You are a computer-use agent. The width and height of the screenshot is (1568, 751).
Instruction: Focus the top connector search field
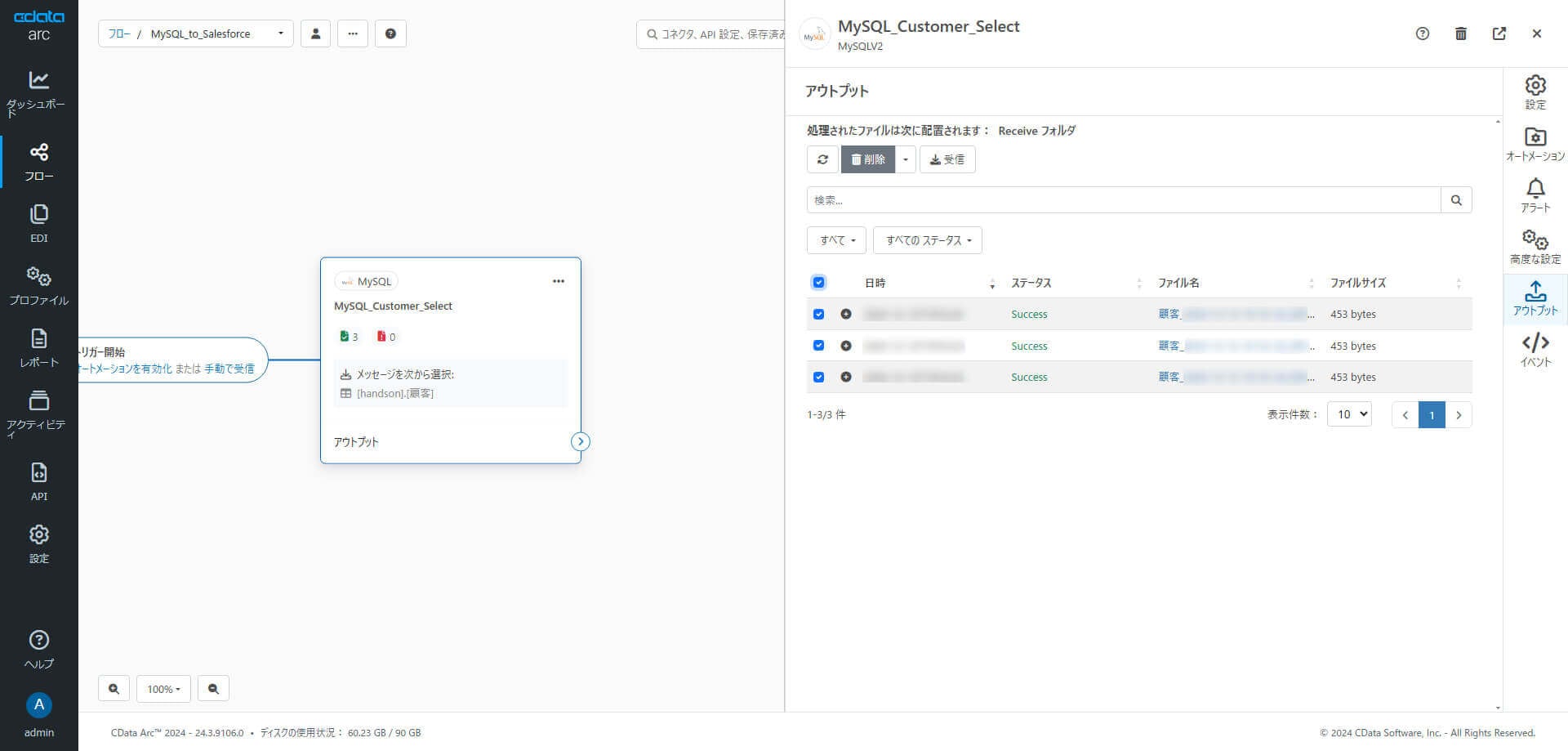710,34
